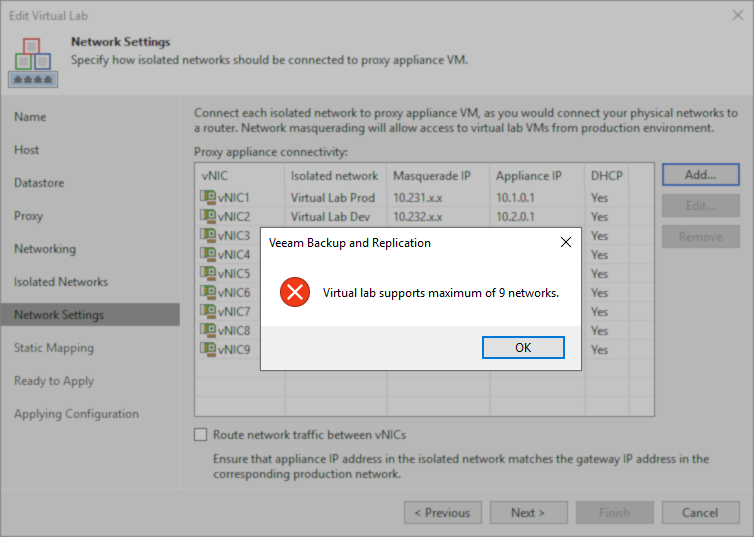Click the Add... button

pos(701,175)
